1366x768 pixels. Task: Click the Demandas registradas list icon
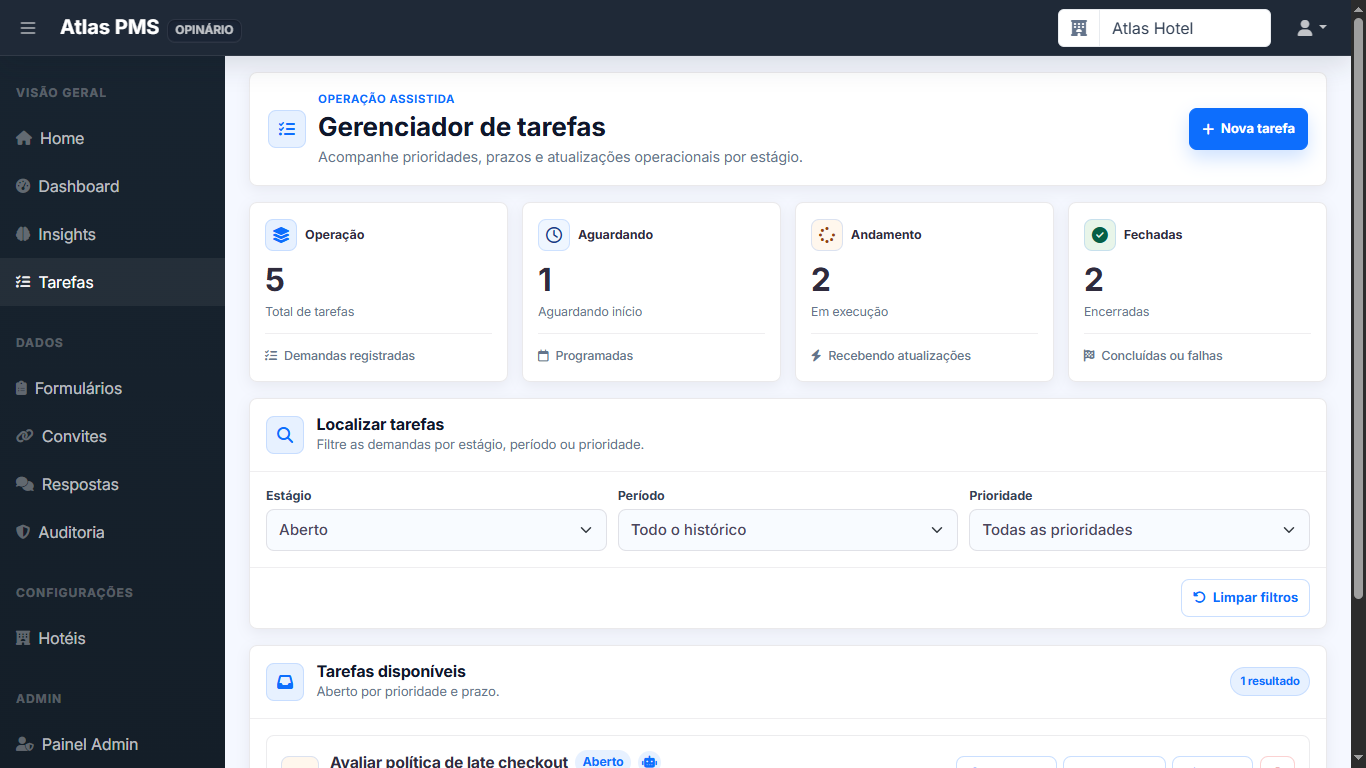[271, 356]
